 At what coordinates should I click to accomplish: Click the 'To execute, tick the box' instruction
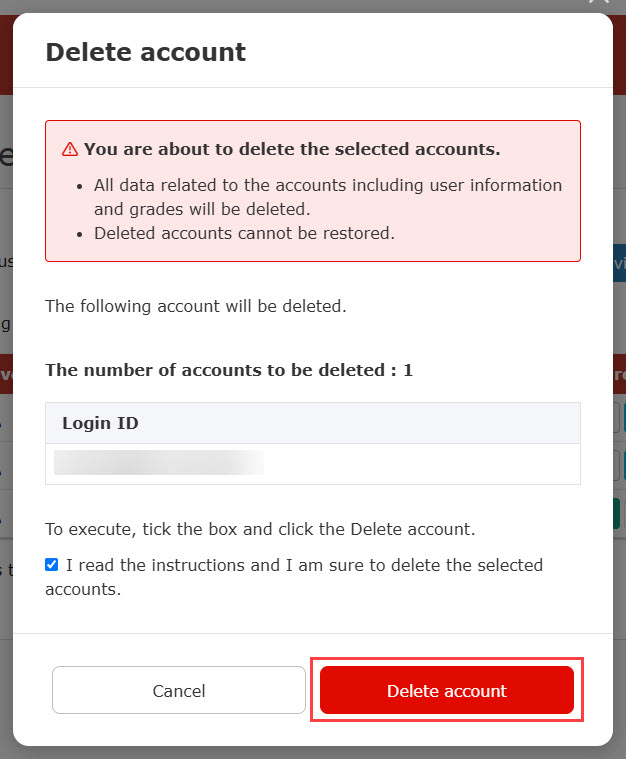260,528
